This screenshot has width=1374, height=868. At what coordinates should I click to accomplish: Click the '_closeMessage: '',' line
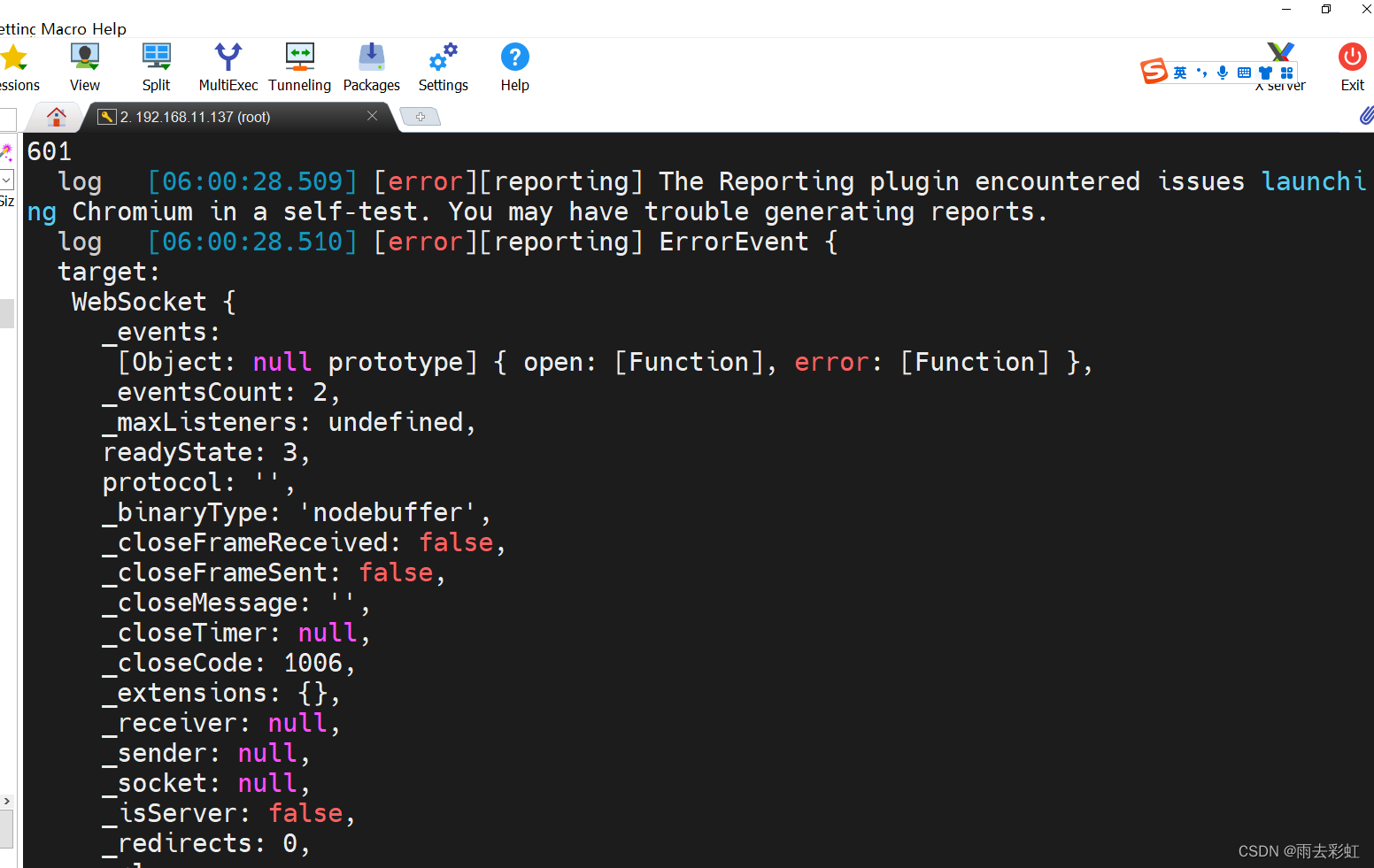point(236,603)
